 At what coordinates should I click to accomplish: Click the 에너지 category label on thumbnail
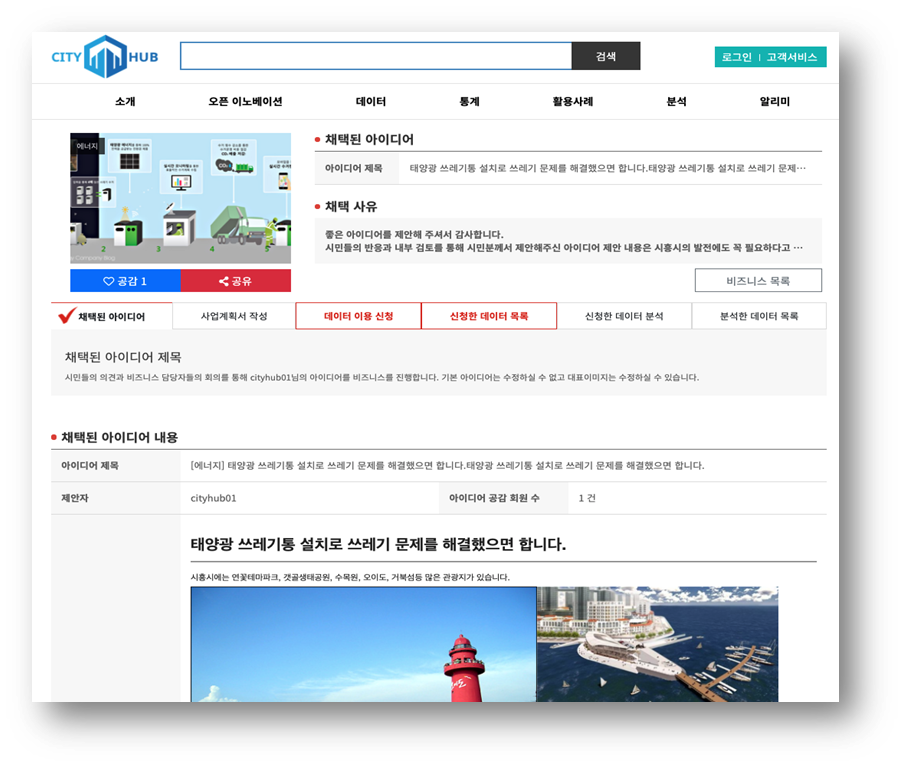click(87, 146)
